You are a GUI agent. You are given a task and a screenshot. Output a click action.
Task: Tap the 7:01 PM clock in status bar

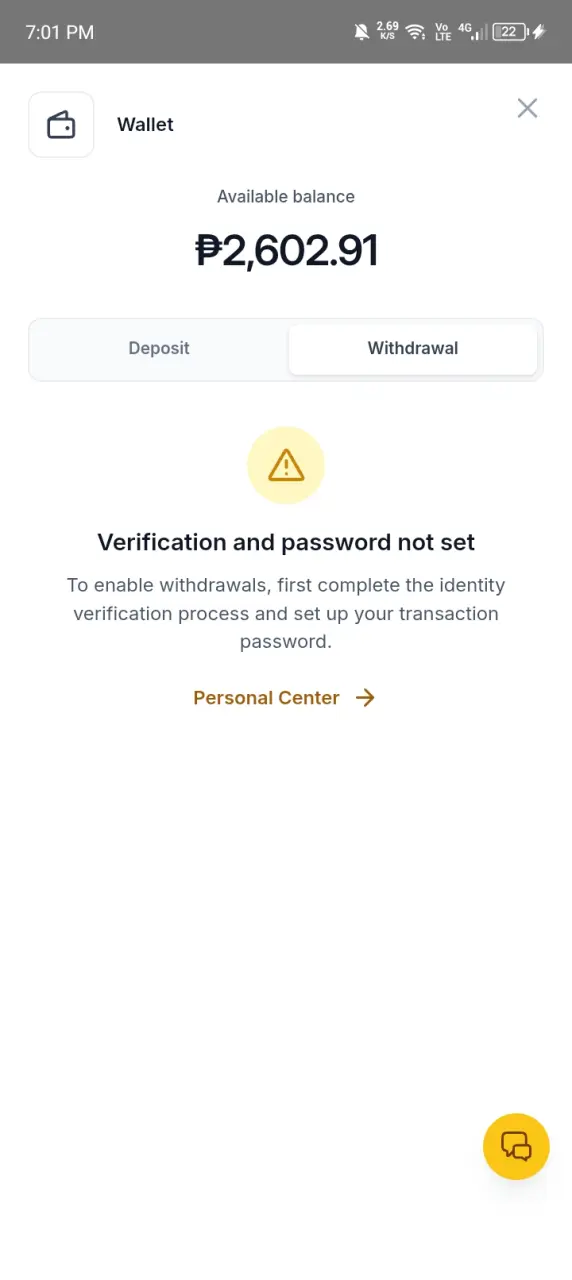coord(60,32)
